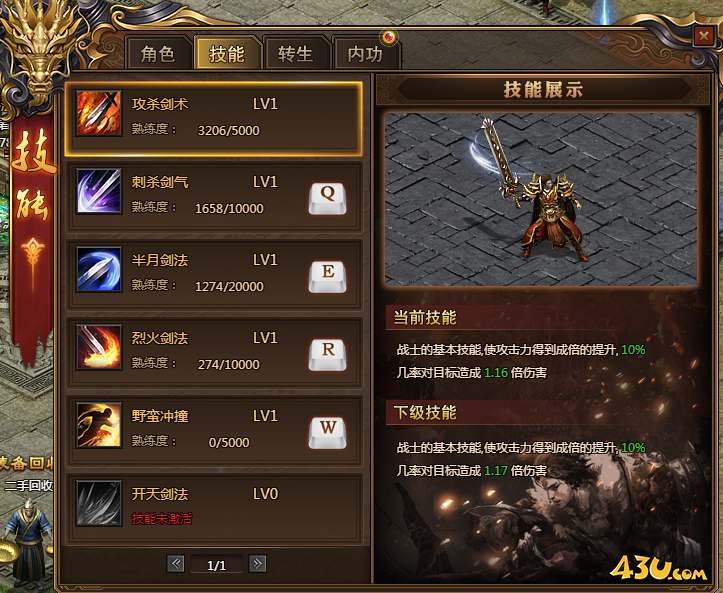This screenshot has width=723, height=593.
Task: Close the skill panel window
Action: click(x=704, y=36)
